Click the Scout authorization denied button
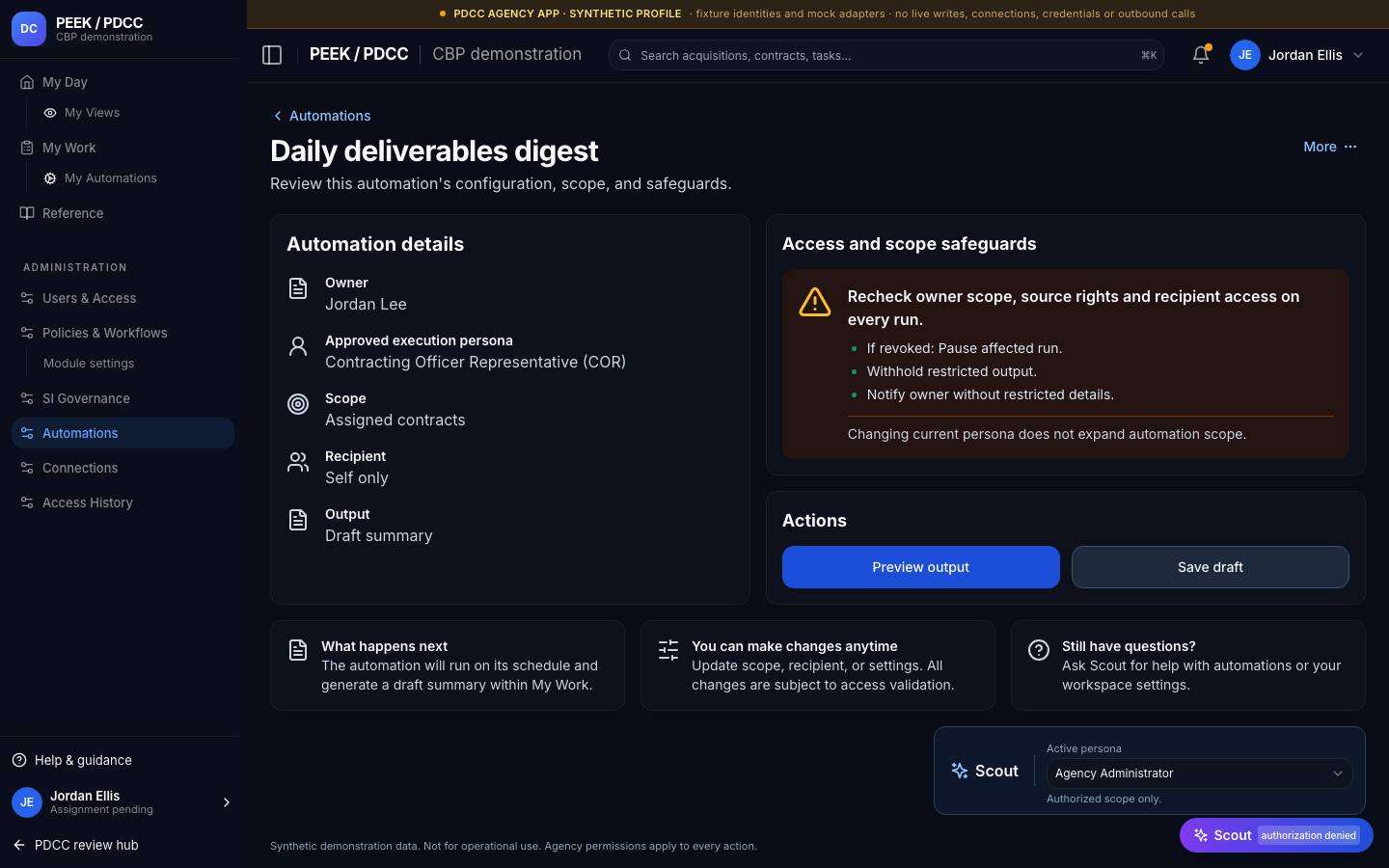 coord(1276,835)
